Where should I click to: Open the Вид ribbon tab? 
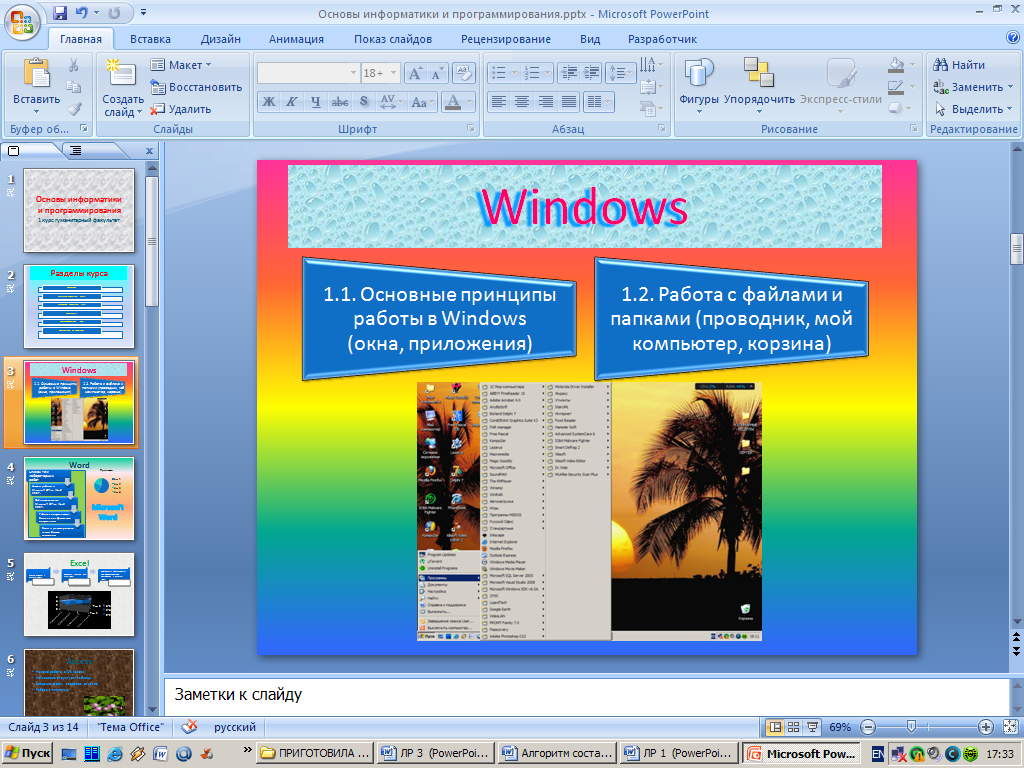(590, 39)
